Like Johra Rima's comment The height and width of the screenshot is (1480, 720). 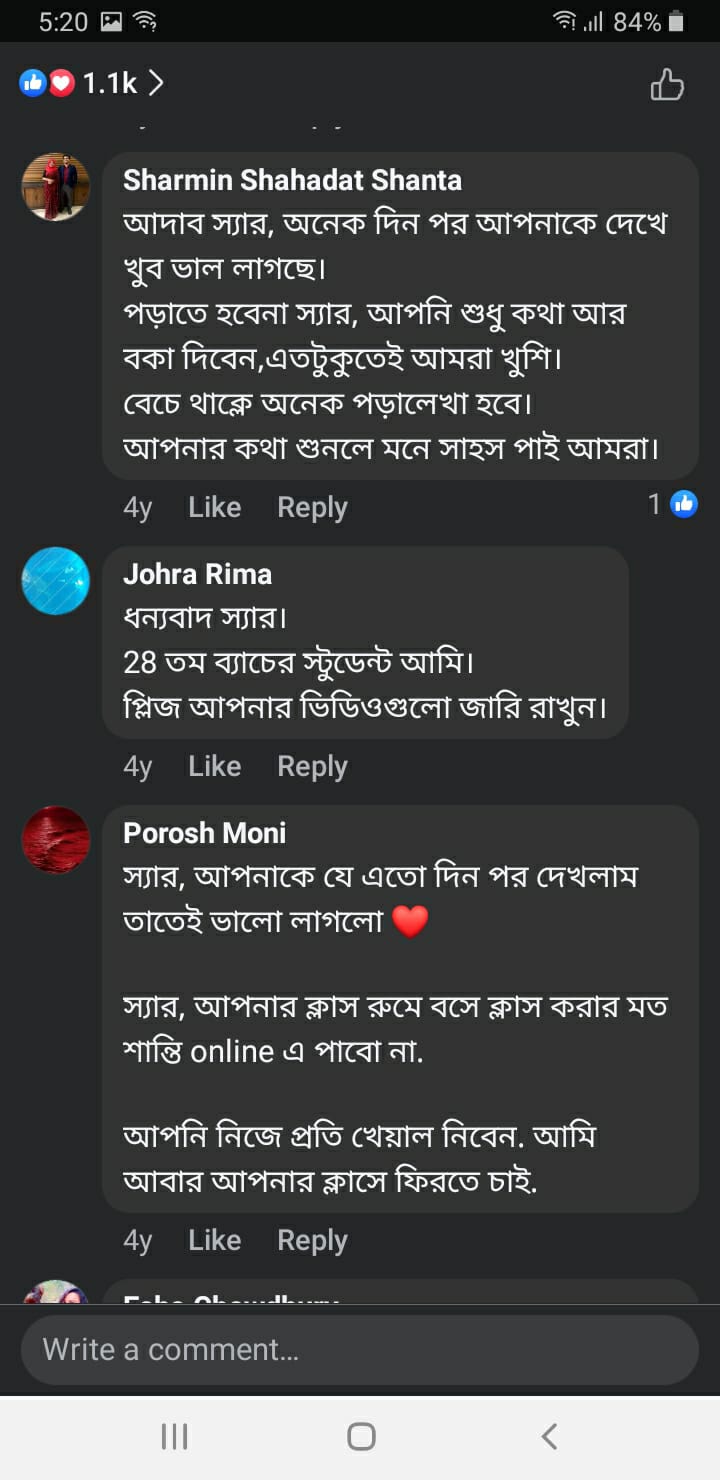pos(214,767)
